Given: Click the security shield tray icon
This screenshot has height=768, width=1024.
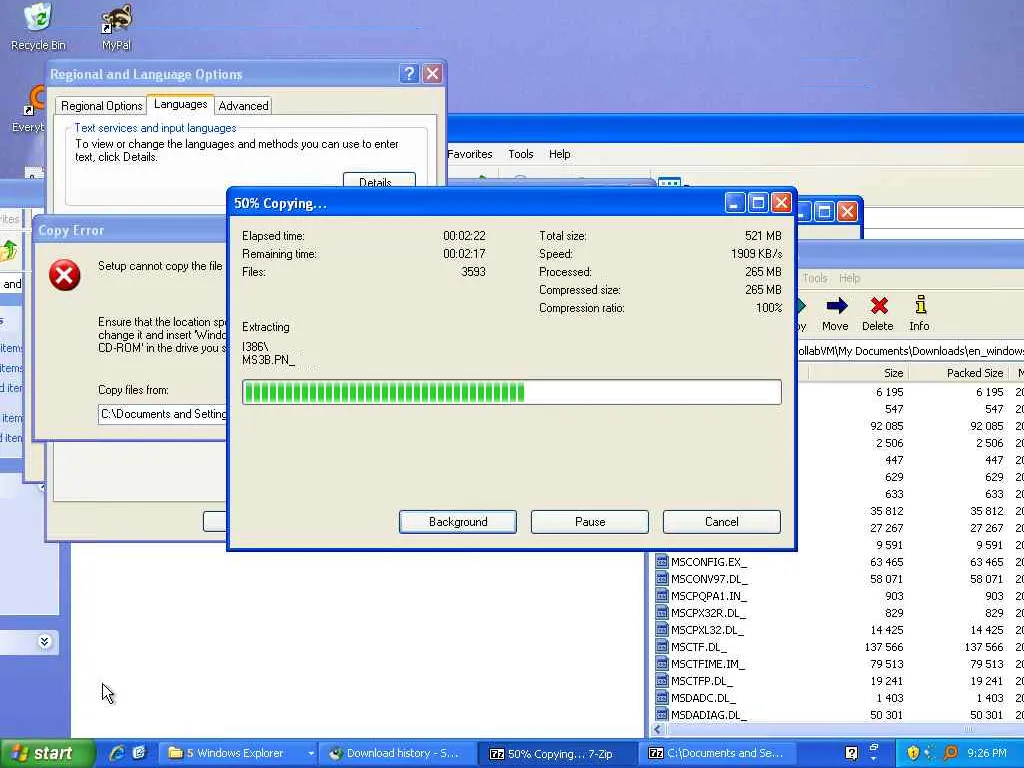Looking at the screenshot, I should (913, 753).
